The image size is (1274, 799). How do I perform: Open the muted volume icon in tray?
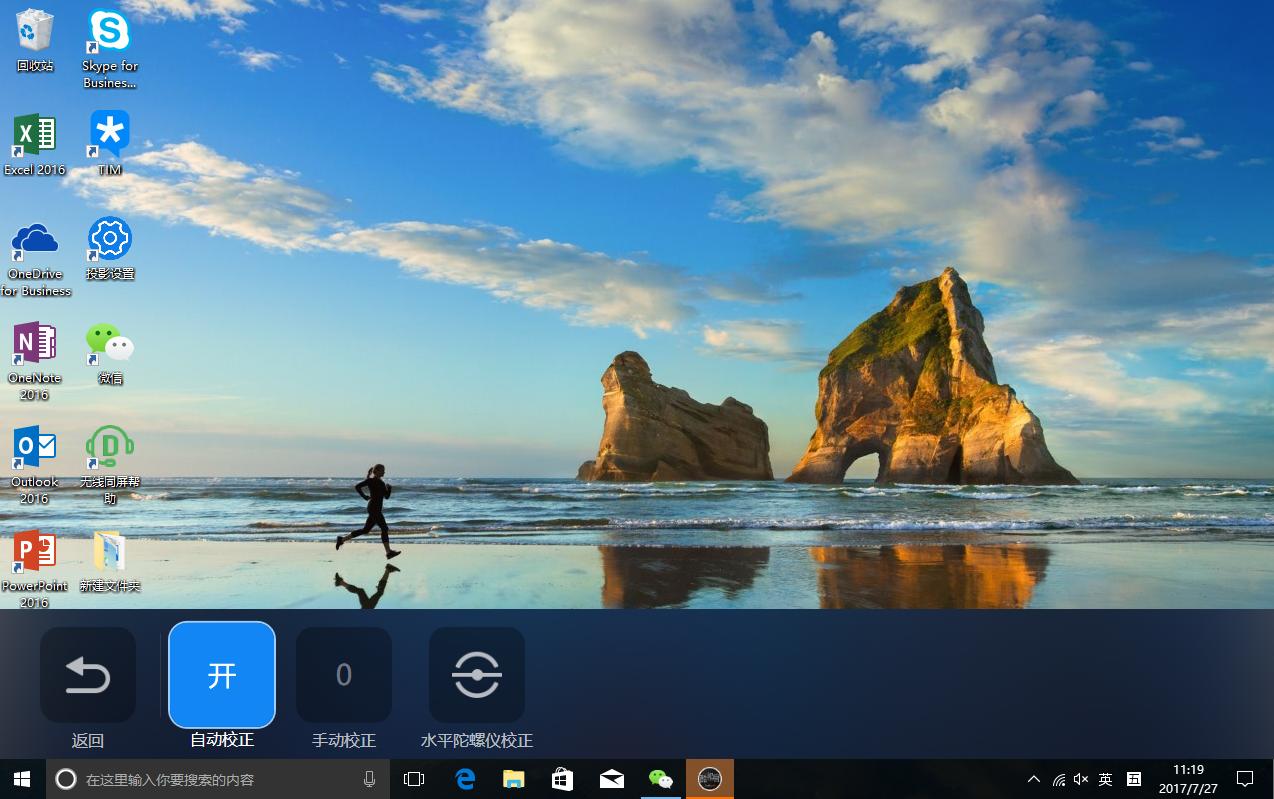tap(1081, 779)
